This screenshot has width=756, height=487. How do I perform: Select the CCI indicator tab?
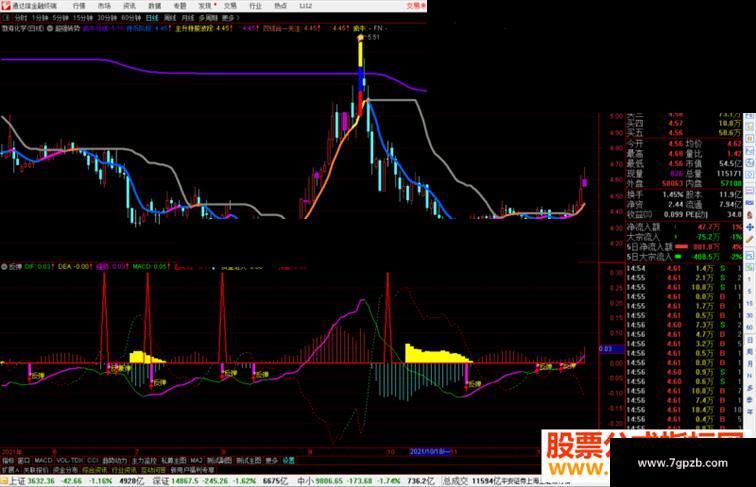coord(93,460)
